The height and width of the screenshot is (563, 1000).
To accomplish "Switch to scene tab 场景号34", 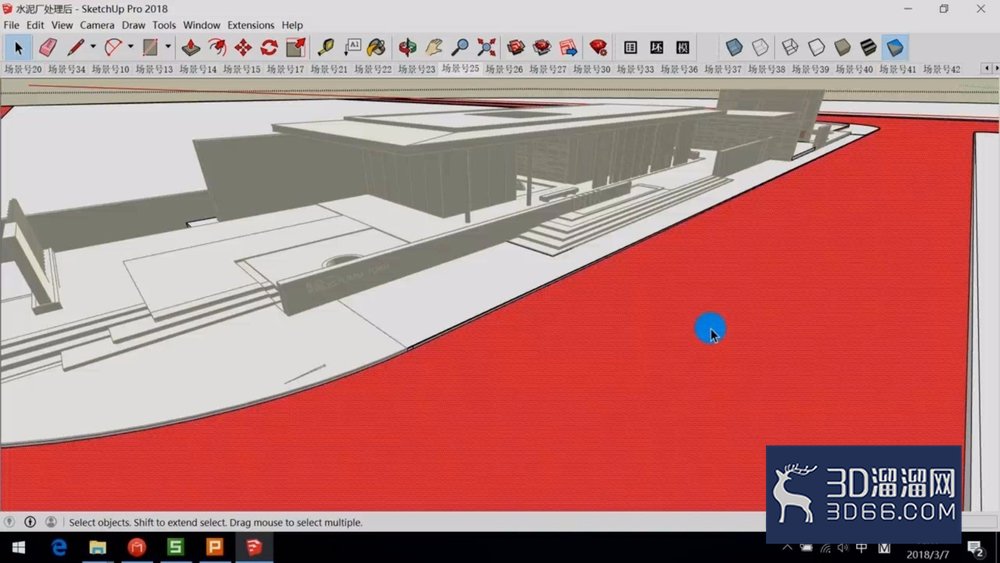I will pyautogui.click(x=67, y=69).
